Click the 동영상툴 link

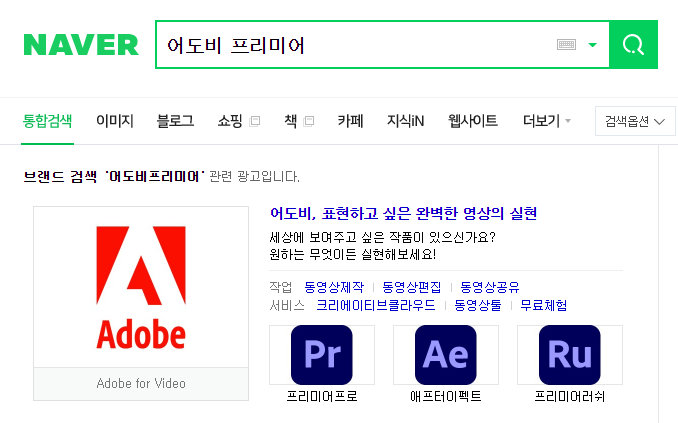pyautogui.click(x=478, y=305)
